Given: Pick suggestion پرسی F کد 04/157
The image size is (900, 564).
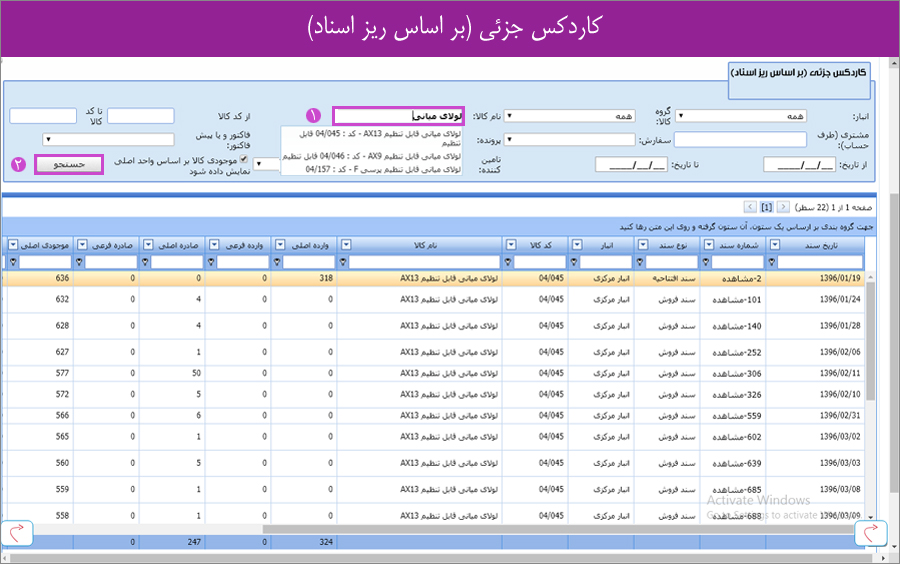Looking at the screenshot, I should (383, 169).
